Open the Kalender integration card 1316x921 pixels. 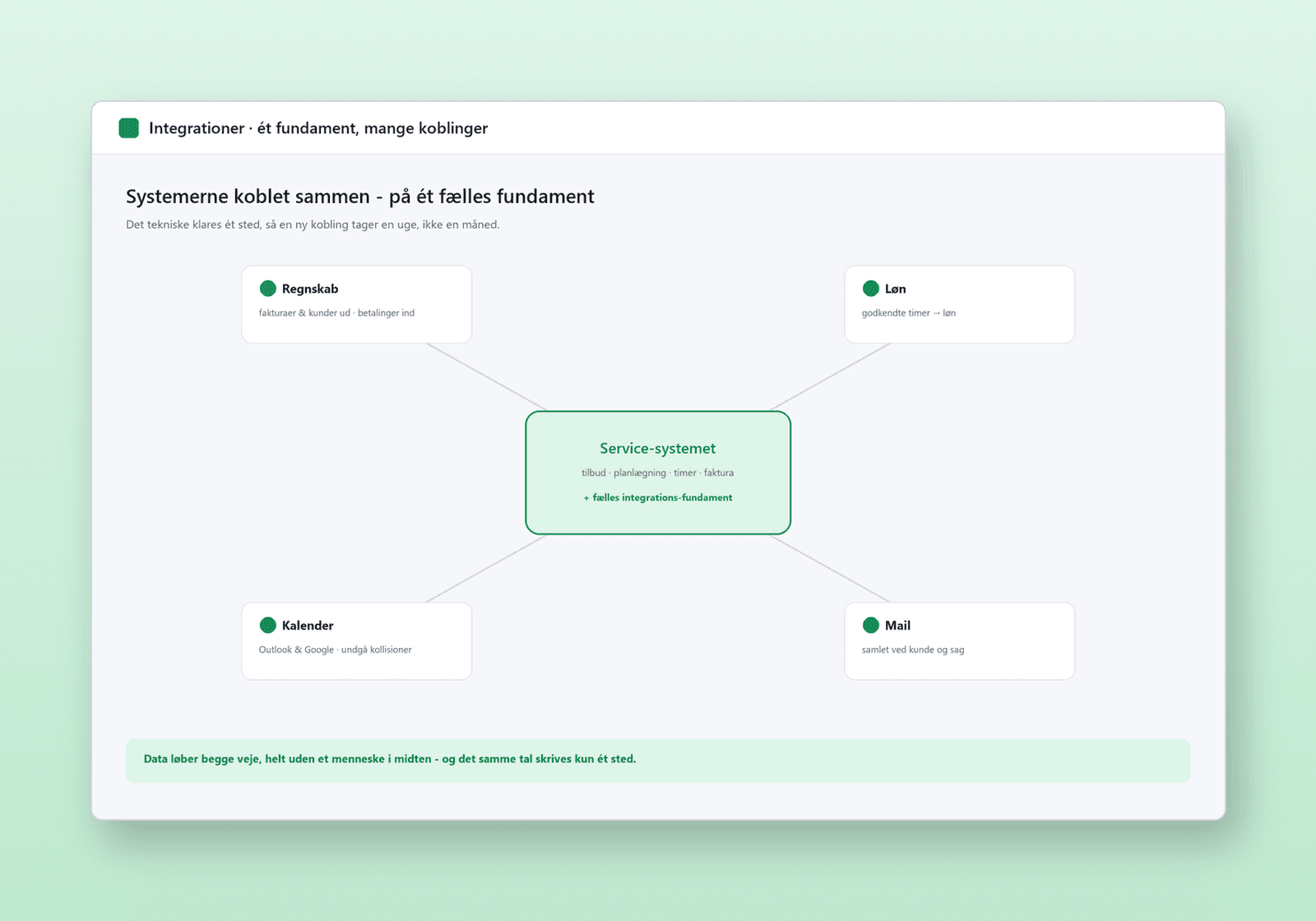[356, 641]
